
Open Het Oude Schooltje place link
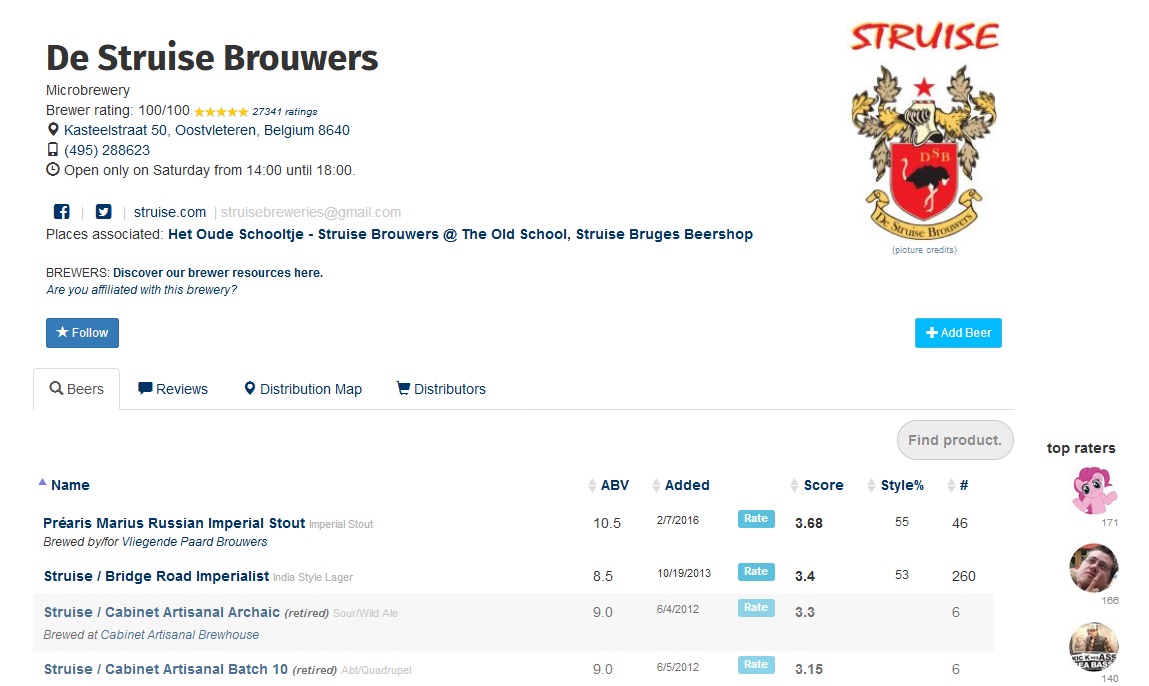(x=366, y=234)
